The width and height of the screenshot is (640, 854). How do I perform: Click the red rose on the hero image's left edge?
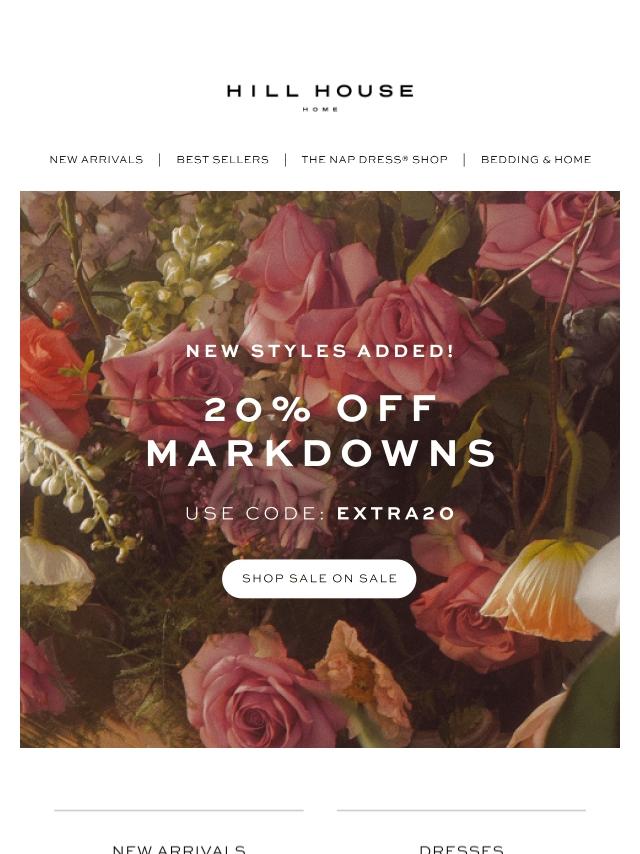point(53,370)
